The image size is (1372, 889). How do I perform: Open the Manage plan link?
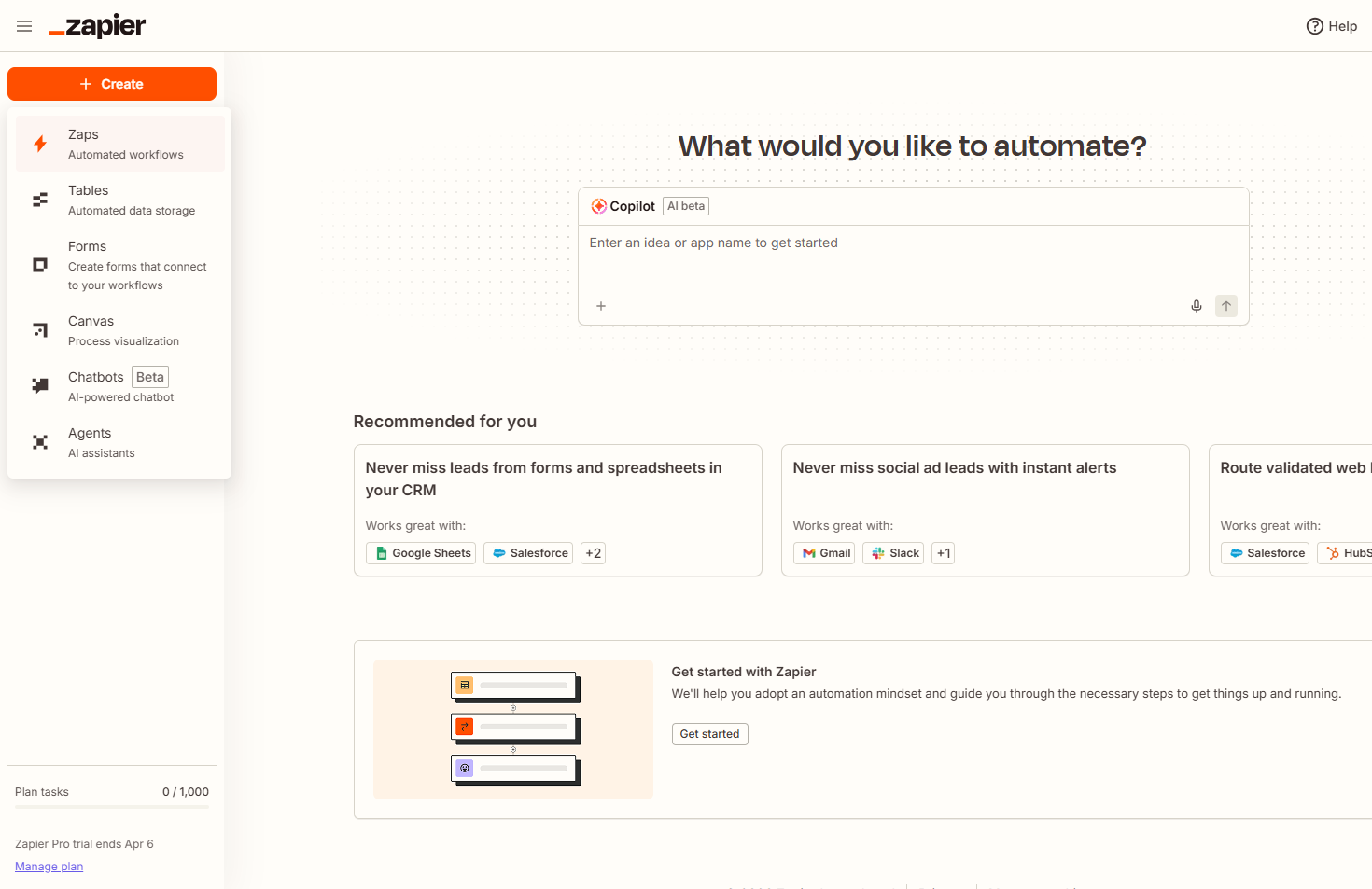coord(49,867)
